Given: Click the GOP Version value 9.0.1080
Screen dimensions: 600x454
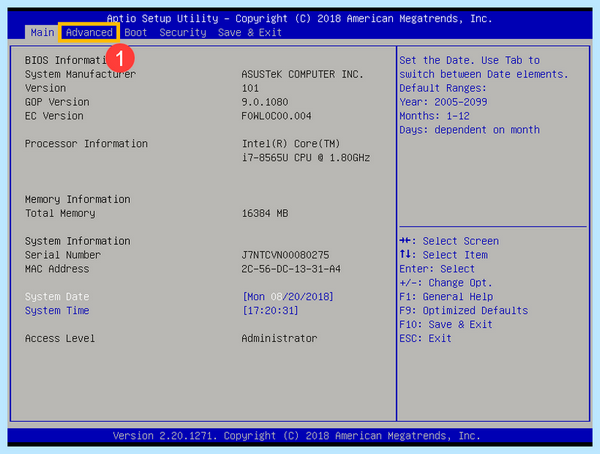Looking at the screenshot, I should 265,102.
